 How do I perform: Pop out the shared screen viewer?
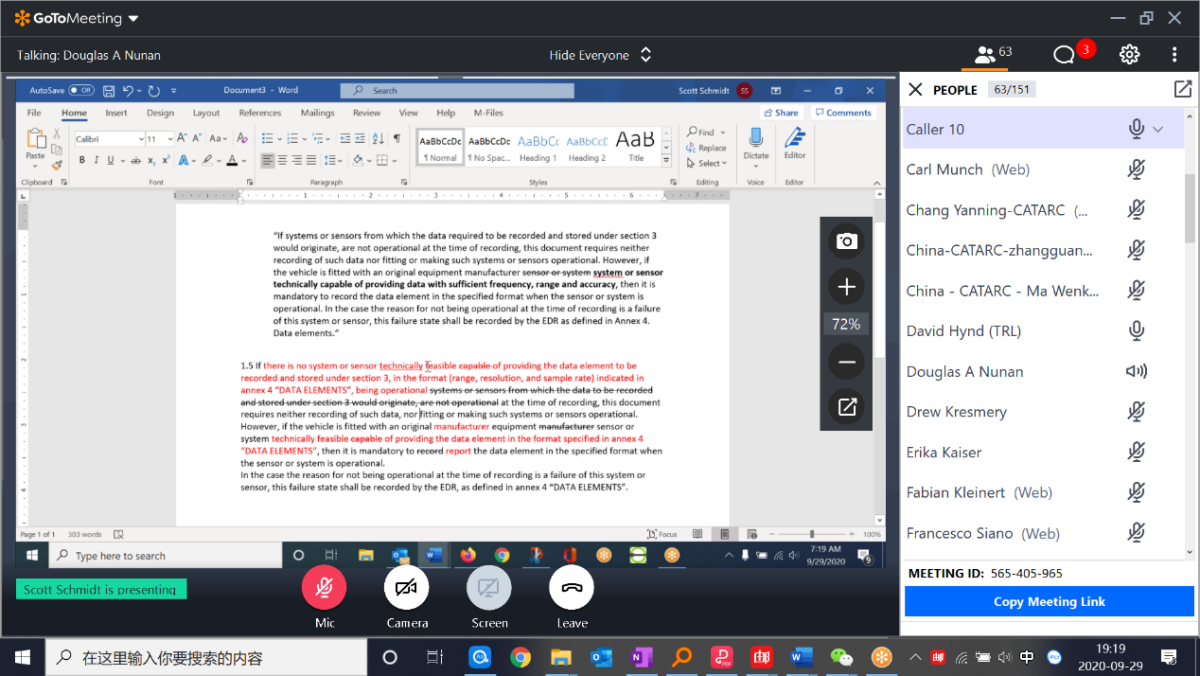pos(846,407)
